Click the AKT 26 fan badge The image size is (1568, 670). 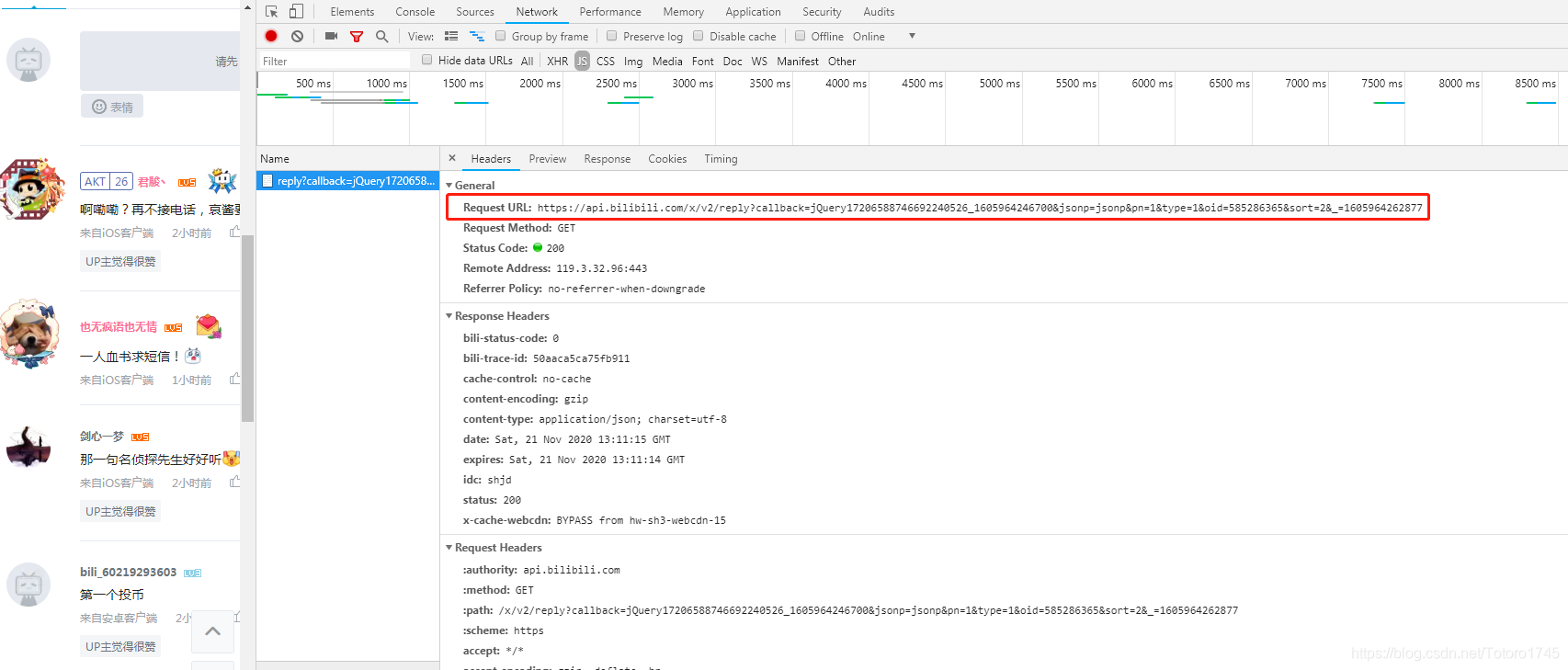click(x=107, y=182)
